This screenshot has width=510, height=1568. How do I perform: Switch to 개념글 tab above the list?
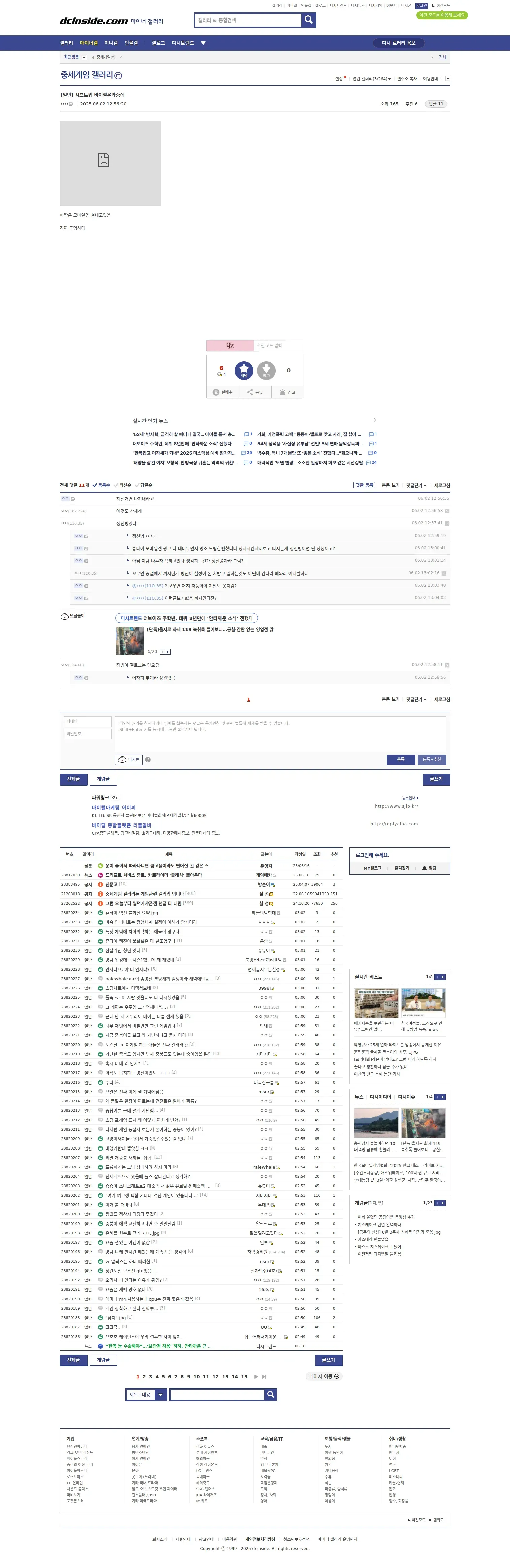pos(103,779)
